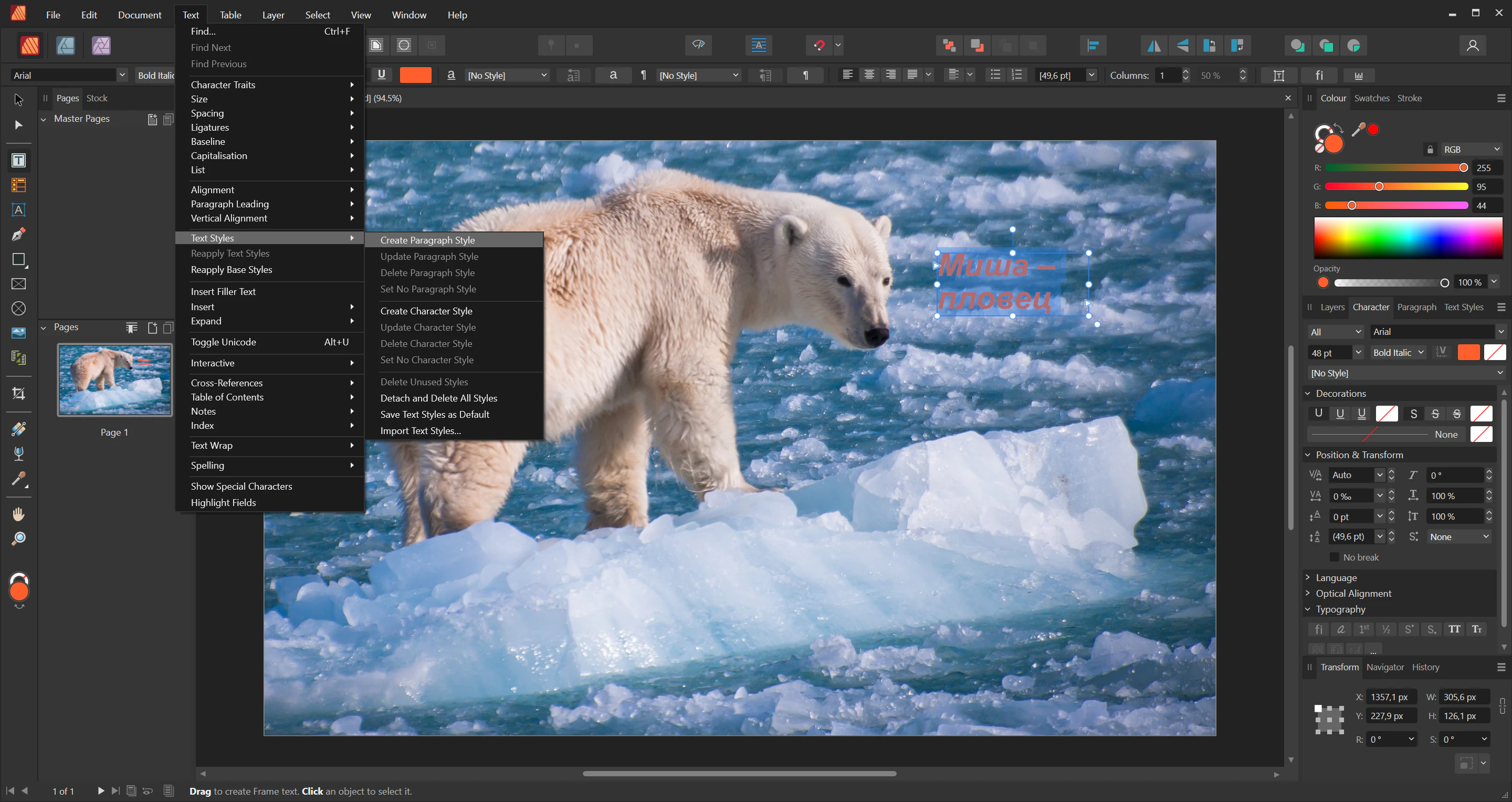
Task: Click Create Paragraph Style menu entry
Action: (x=427, y=240)
